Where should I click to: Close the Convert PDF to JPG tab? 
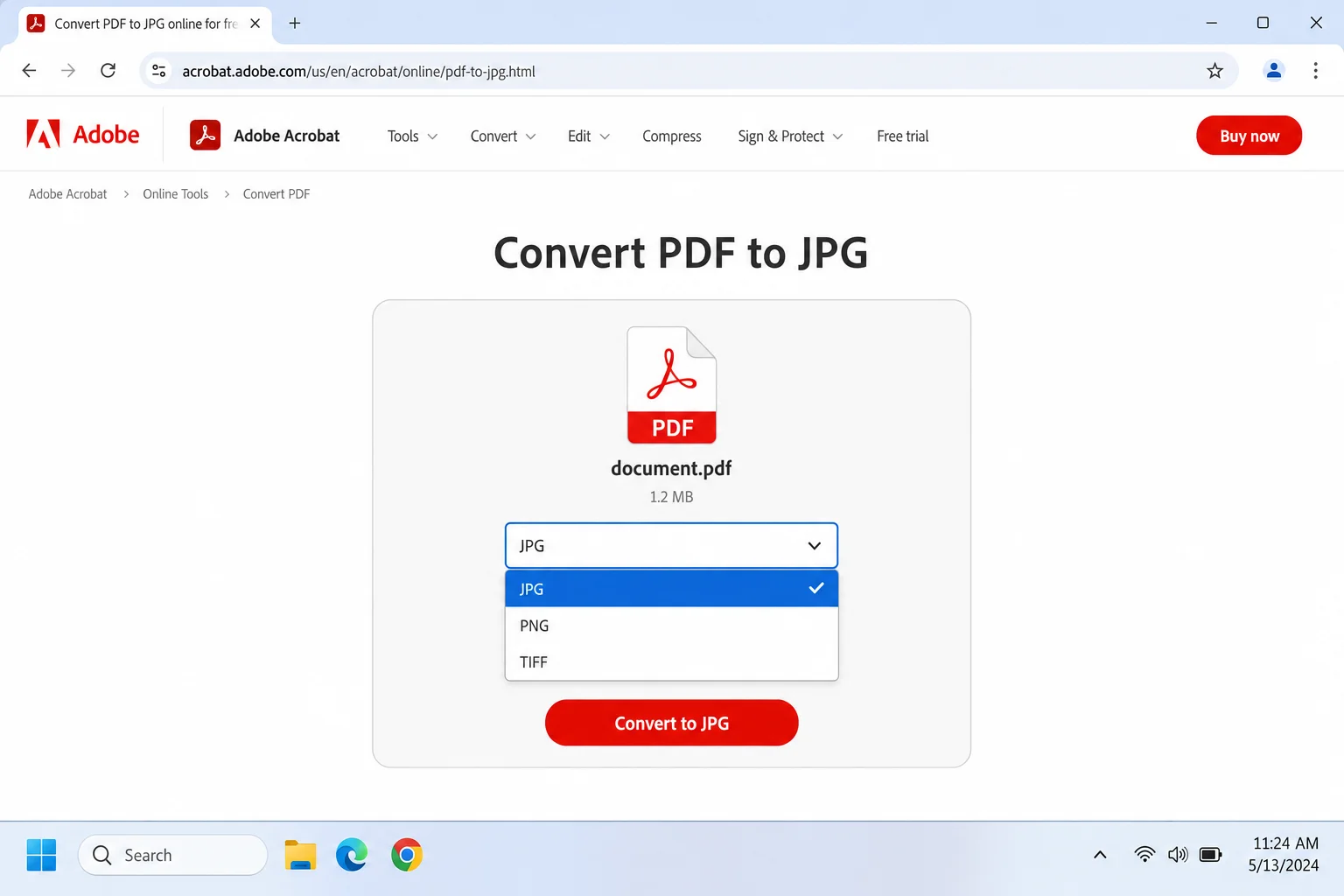point(255,24)
